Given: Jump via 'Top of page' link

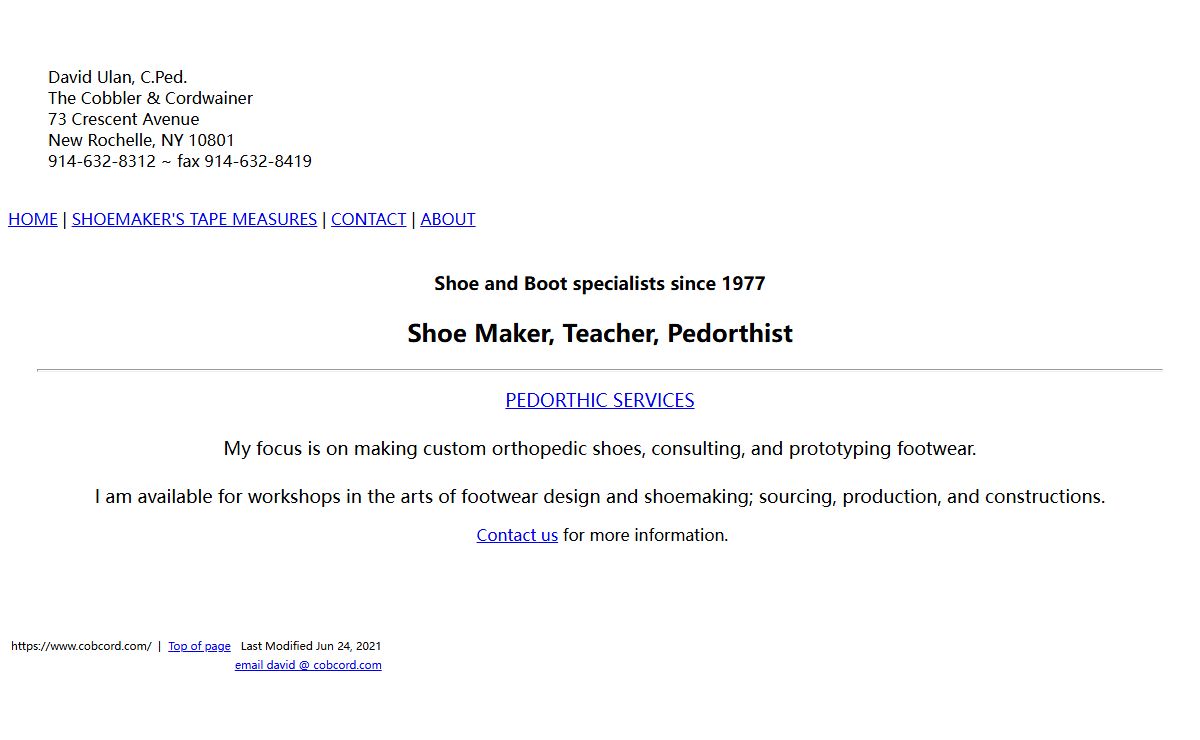Looking at the screenshot, I should coord(199,646).
